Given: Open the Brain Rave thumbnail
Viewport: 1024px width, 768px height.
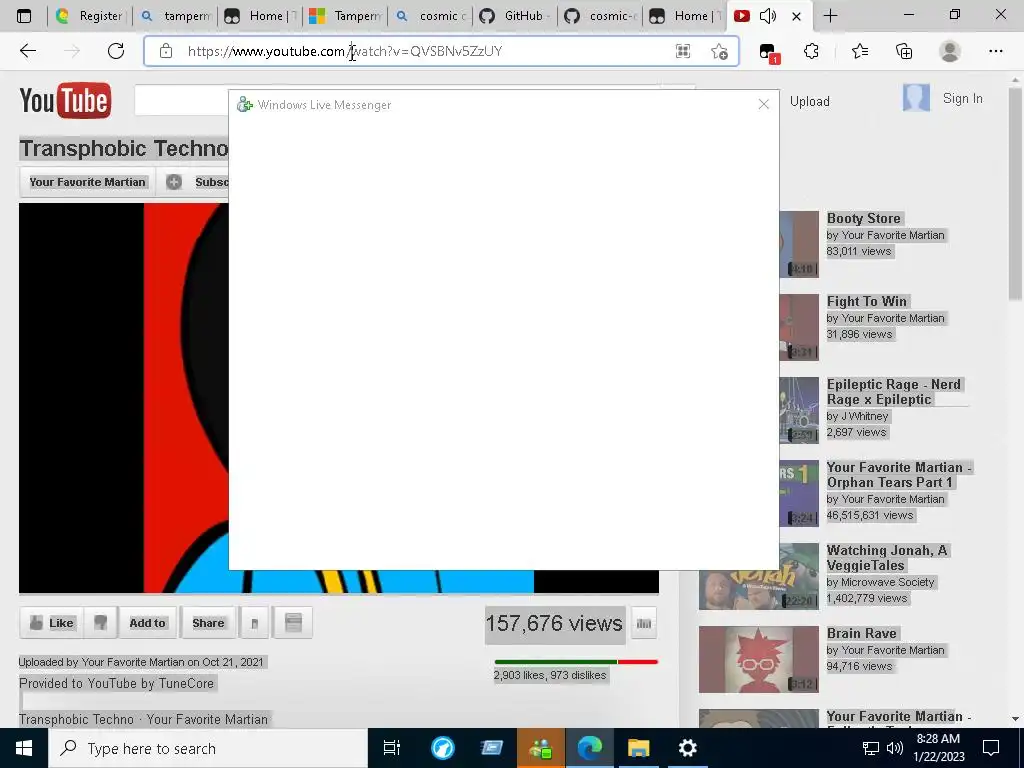Looking at the screenshot, I should [x=758, y=659].
